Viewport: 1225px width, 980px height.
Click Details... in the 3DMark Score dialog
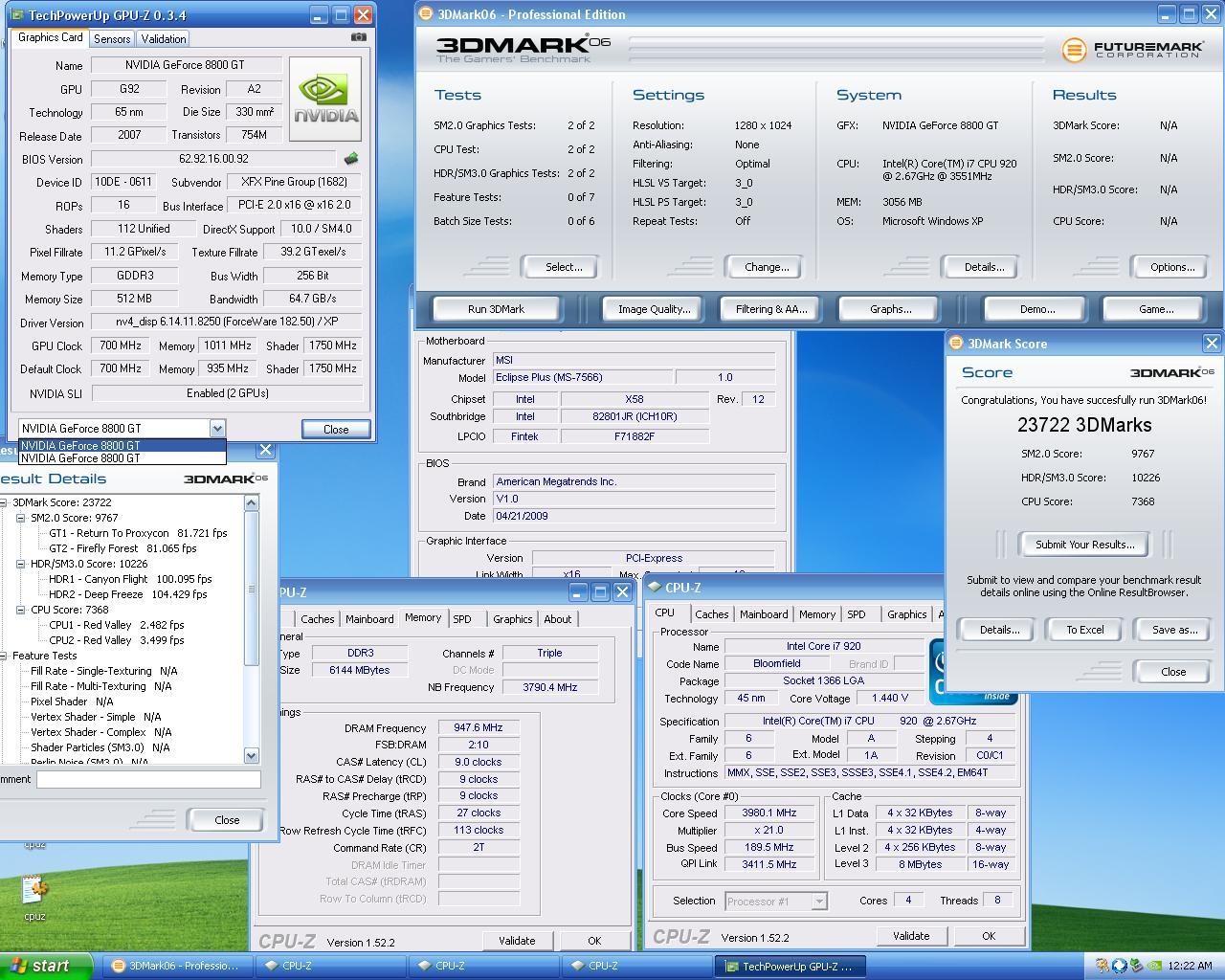coord(999,630)
